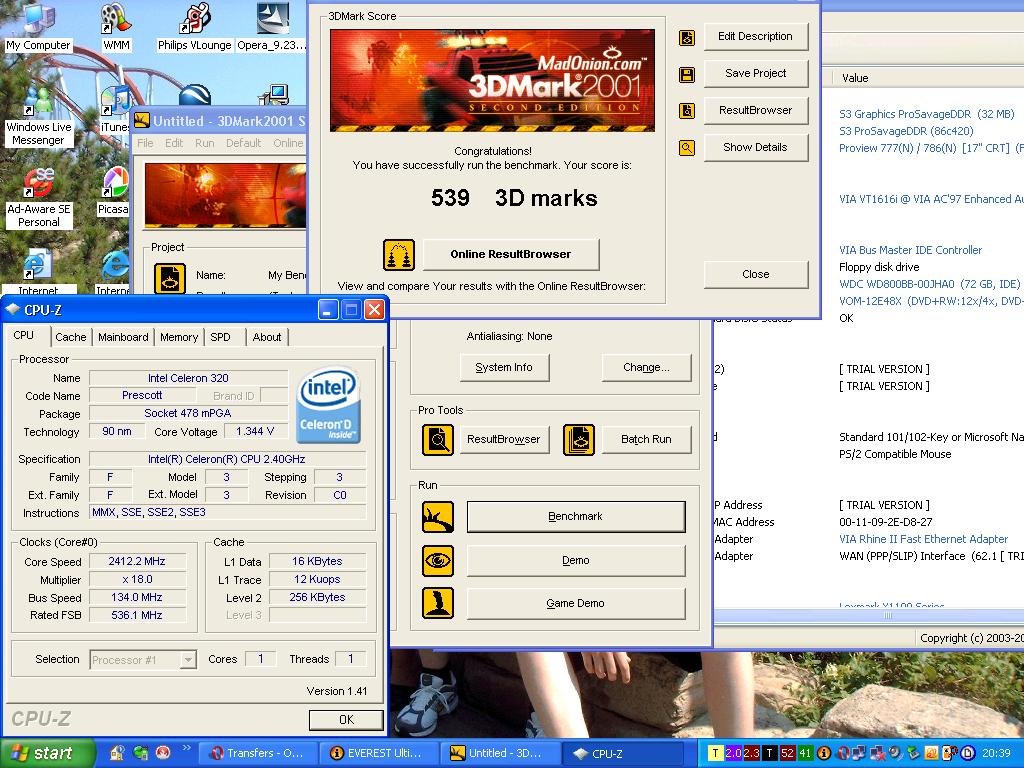The height and width of the screenshot is (768, 1024).
Task: Open iTunes desktop shortcut
Action: tap(115, 110)
